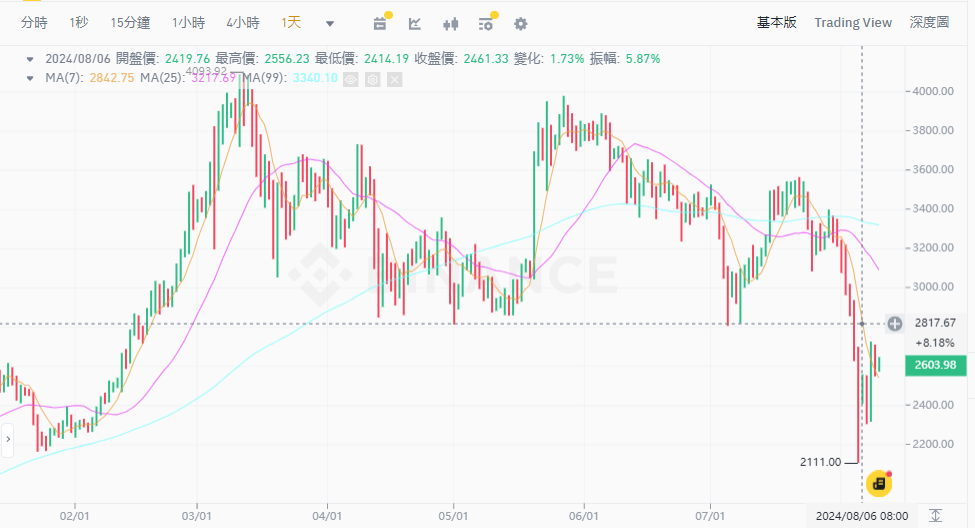Click the 最低價 value 2414.19
The width and height of the screenshot is (975, 528).
387,58
